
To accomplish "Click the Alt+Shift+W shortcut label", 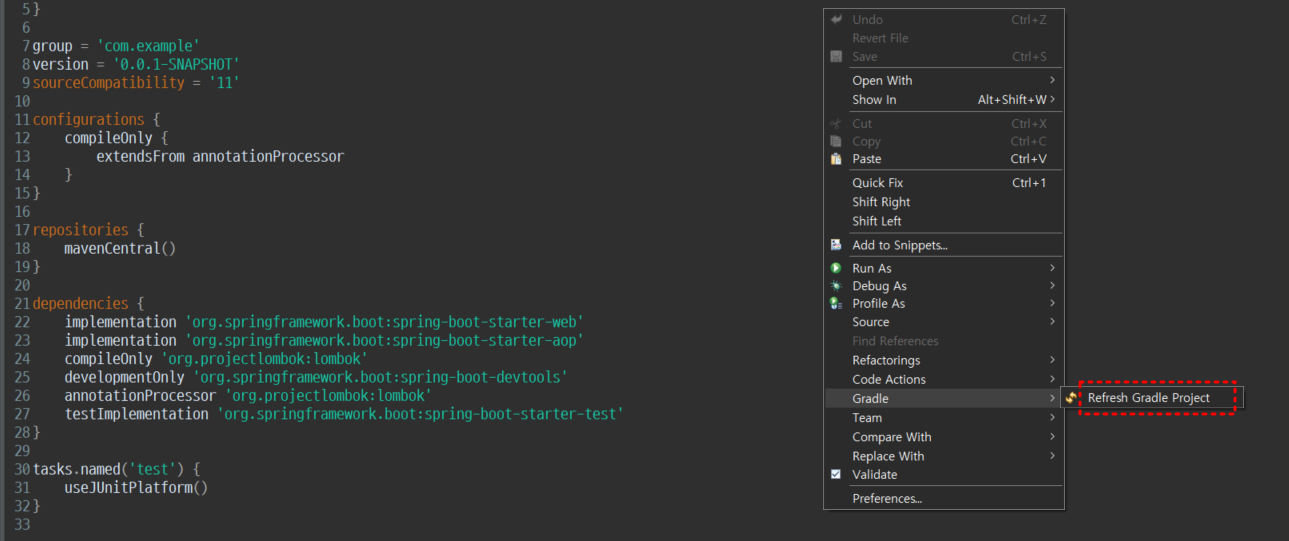I will [1012, 99].
